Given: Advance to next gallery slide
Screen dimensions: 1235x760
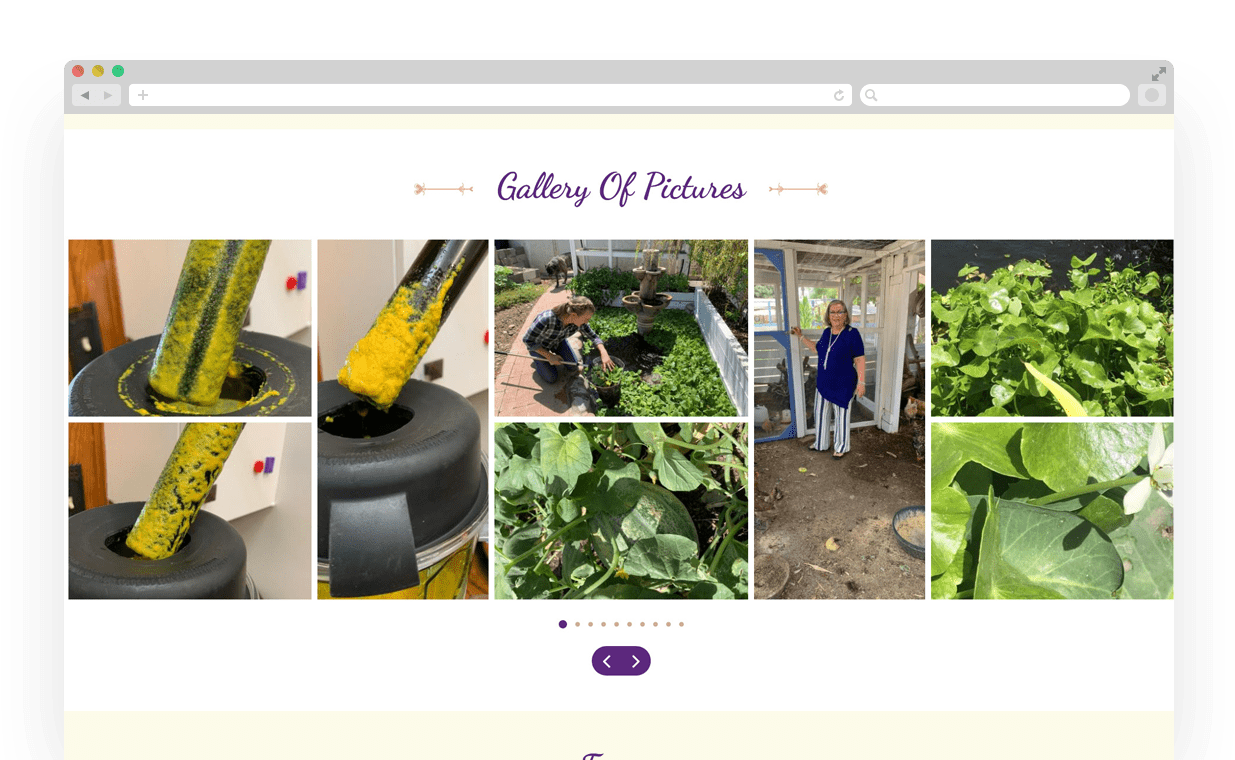Looking at the screenshot, I should click(x=635, y=661).
